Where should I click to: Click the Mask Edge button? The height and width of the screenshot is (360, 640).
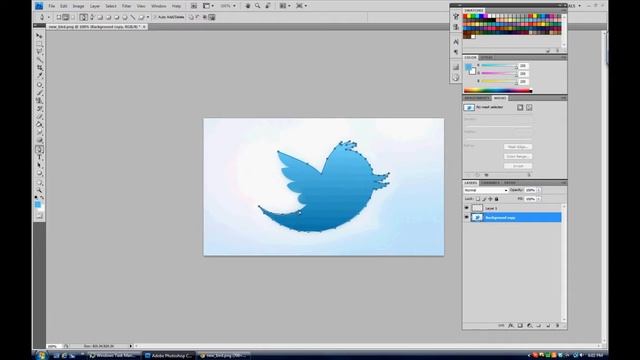(x=518, y=147)
